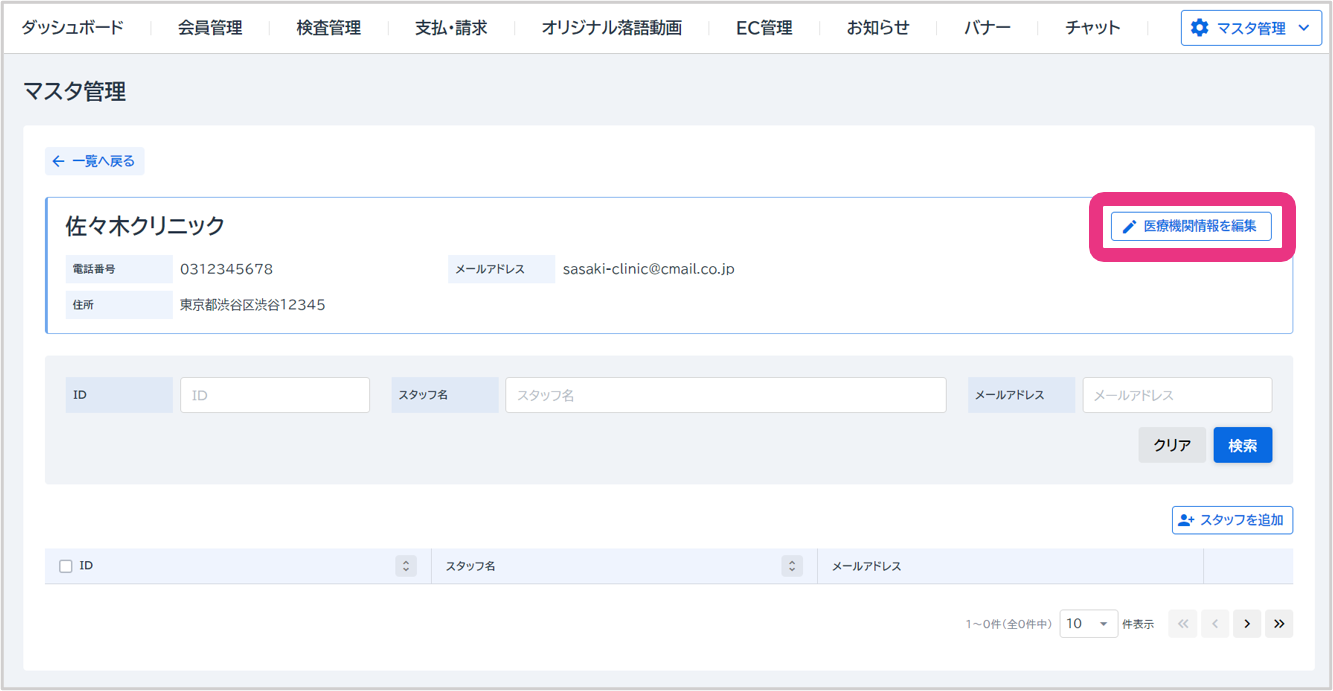This screenshot has width=1333, height=691.
Task: Select EC管理 from the top menu
Action: [x=764, y=28]
